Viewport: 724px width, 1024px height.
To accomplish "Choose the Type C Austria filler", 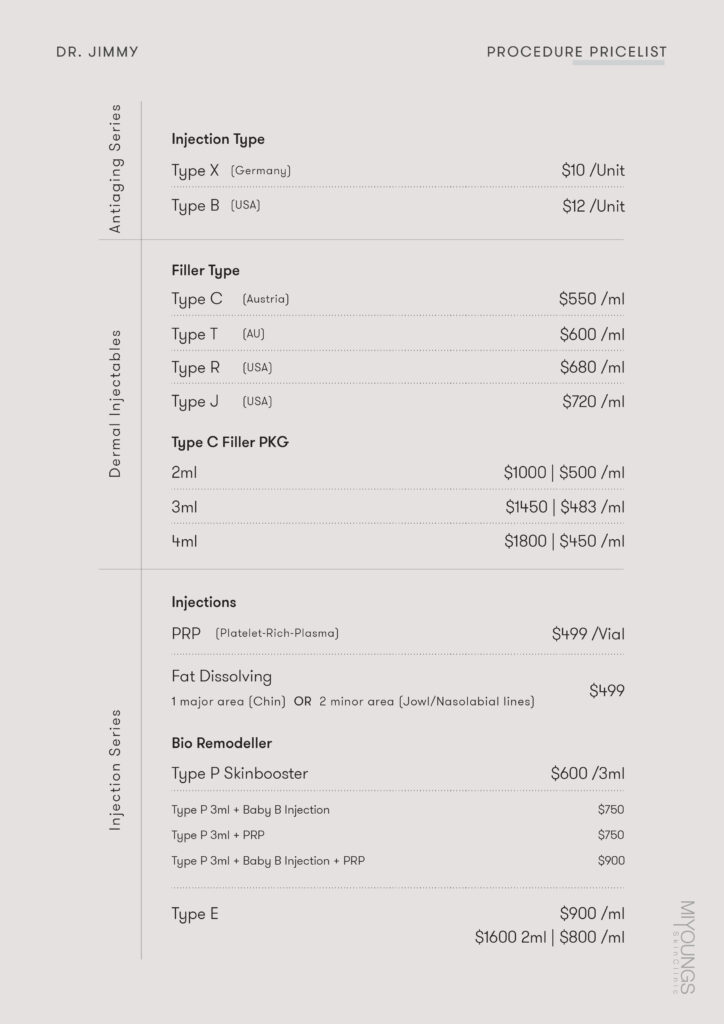I will [230, 299].
